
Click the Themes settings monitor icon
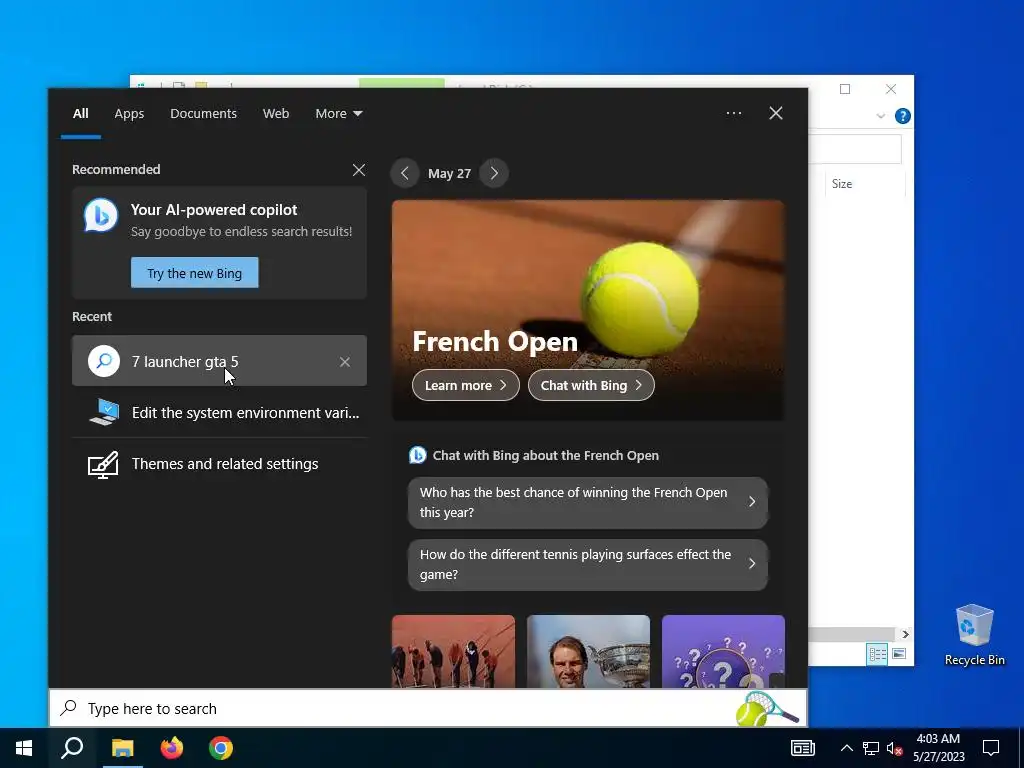coord(103,464)
